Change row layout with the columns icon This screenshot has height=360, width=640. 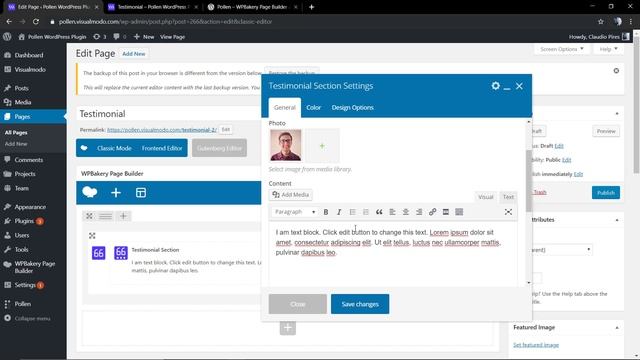105,216
